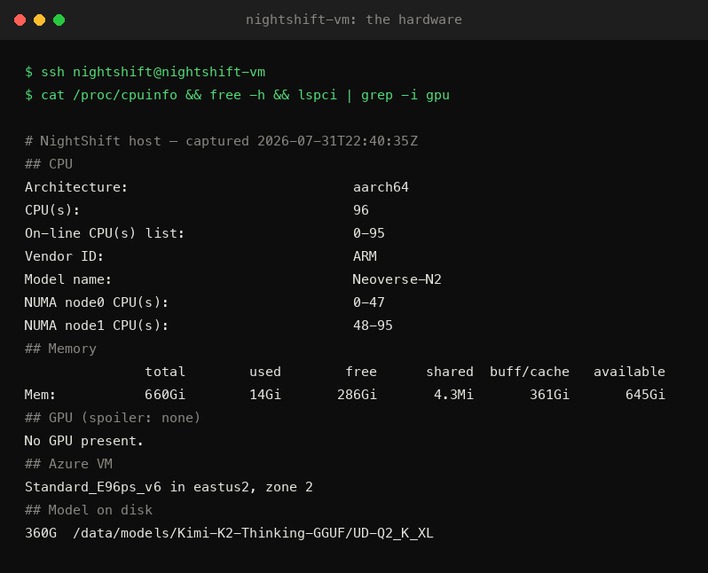Image resolution: width=708 pixels, height=573 pixels.
Task: Click the value '0-95'
Action: (x=369, y=233)
